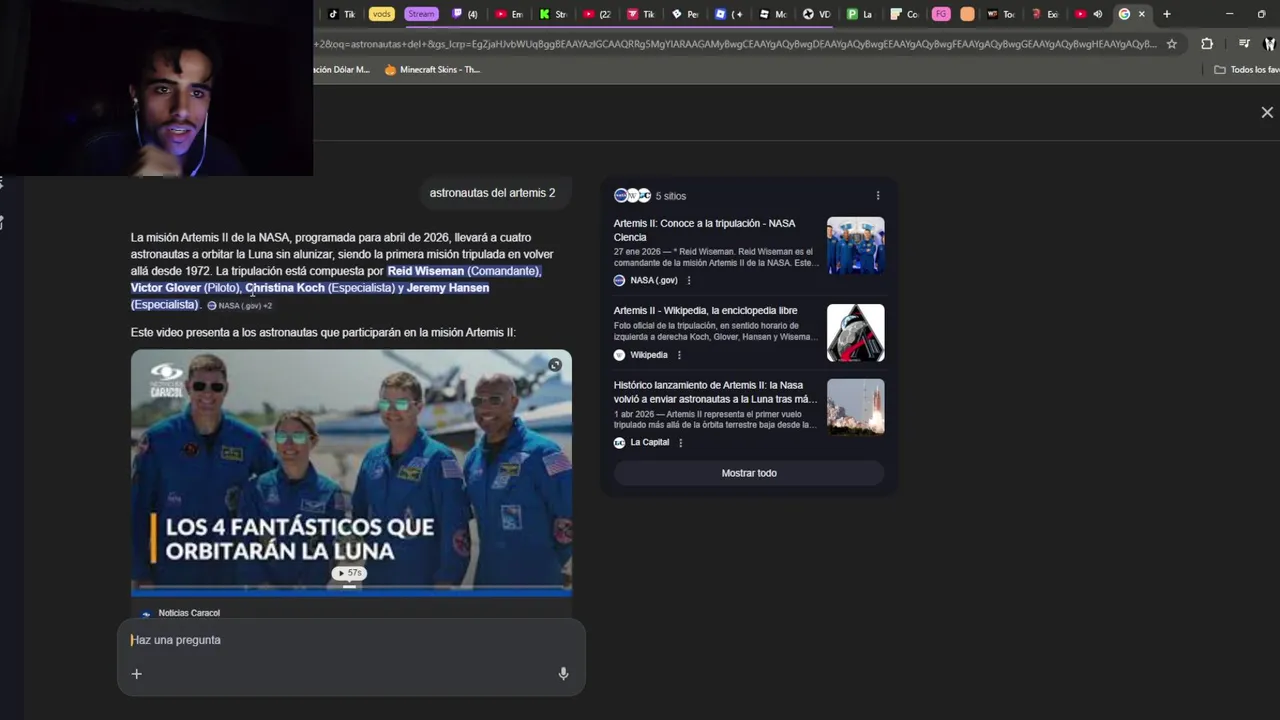Click the 'Mostrar todo' button
Image resolution: width=1280 pixels, height=720 pixels.
749,473
